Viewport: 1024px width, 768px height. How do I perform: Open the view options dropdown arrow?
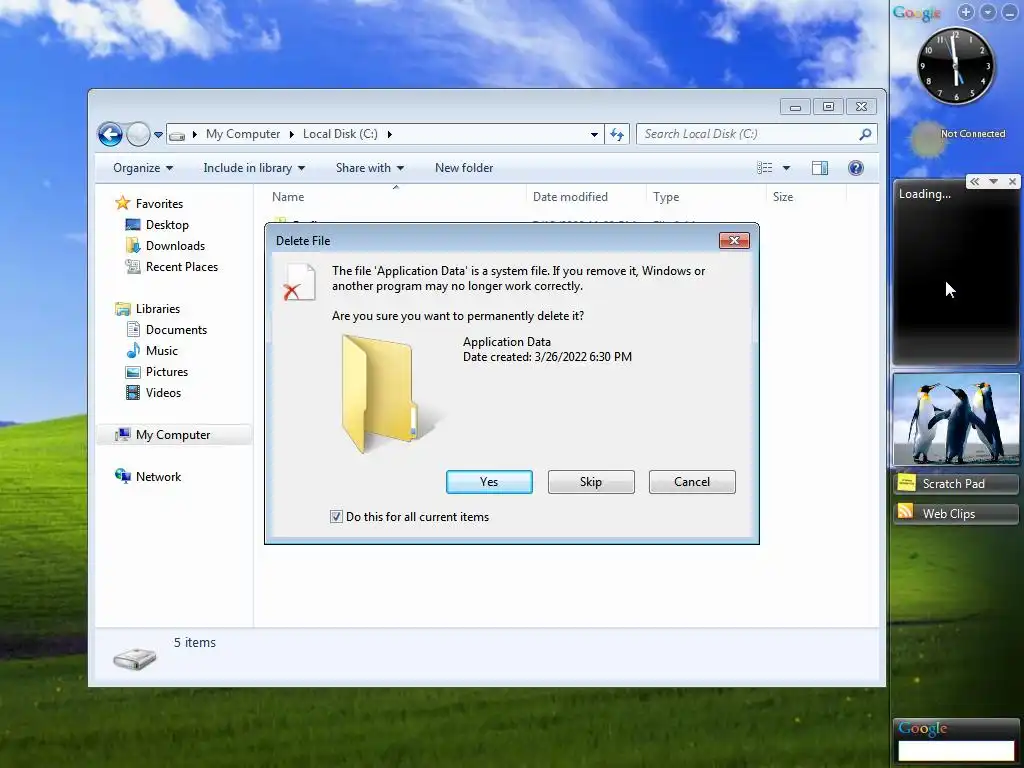pos(786,168)
